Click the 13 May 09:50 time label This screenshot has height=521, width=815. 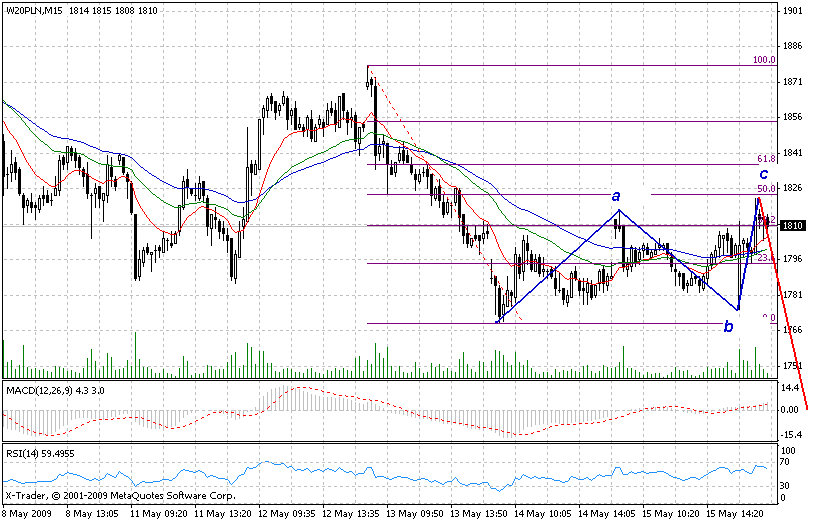point(416,514)
